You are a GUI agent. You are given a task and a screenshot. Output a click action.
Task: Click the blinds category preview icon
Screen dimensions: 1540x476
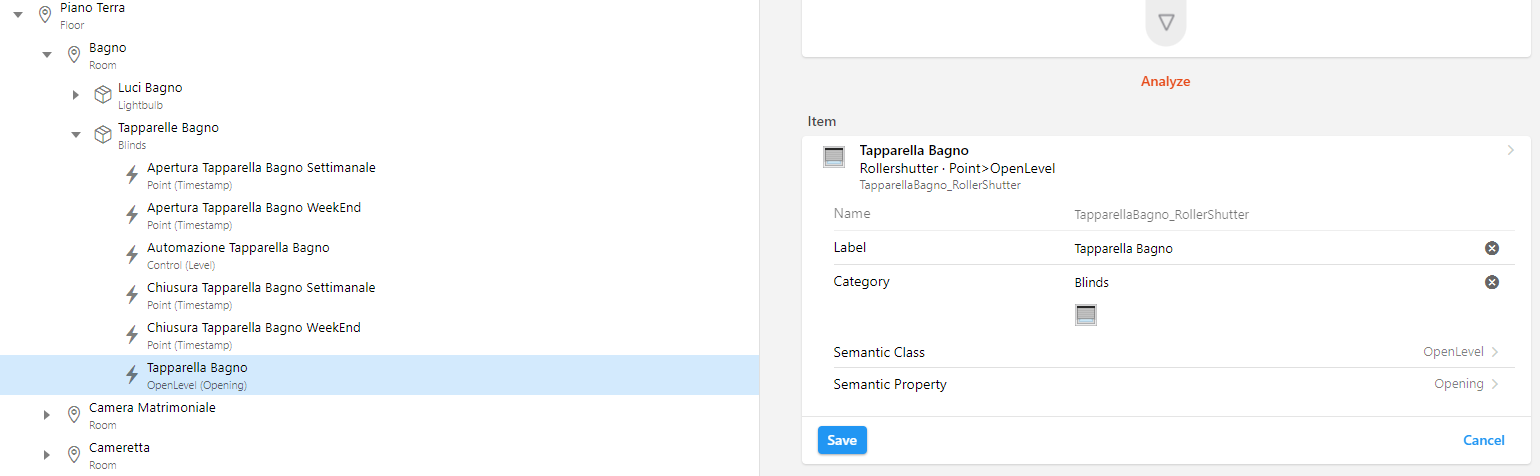click(x=1086, y=315)
